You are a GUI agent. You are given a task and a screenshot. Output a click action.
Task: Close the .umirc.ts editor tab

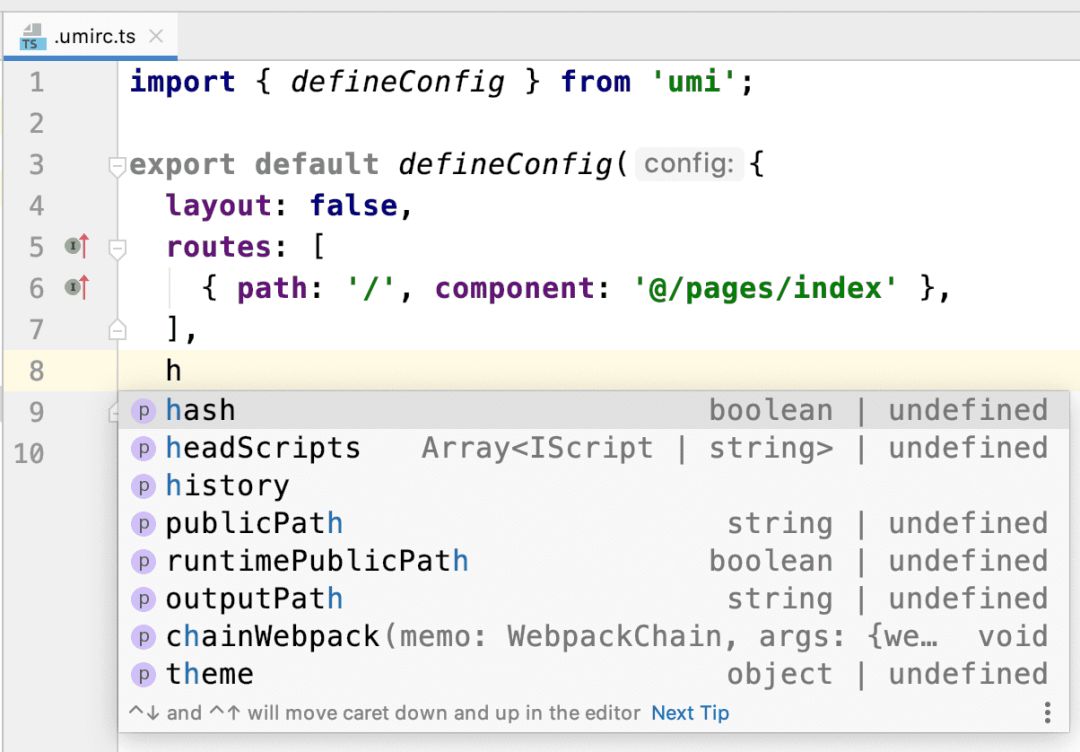coord(155,37)
